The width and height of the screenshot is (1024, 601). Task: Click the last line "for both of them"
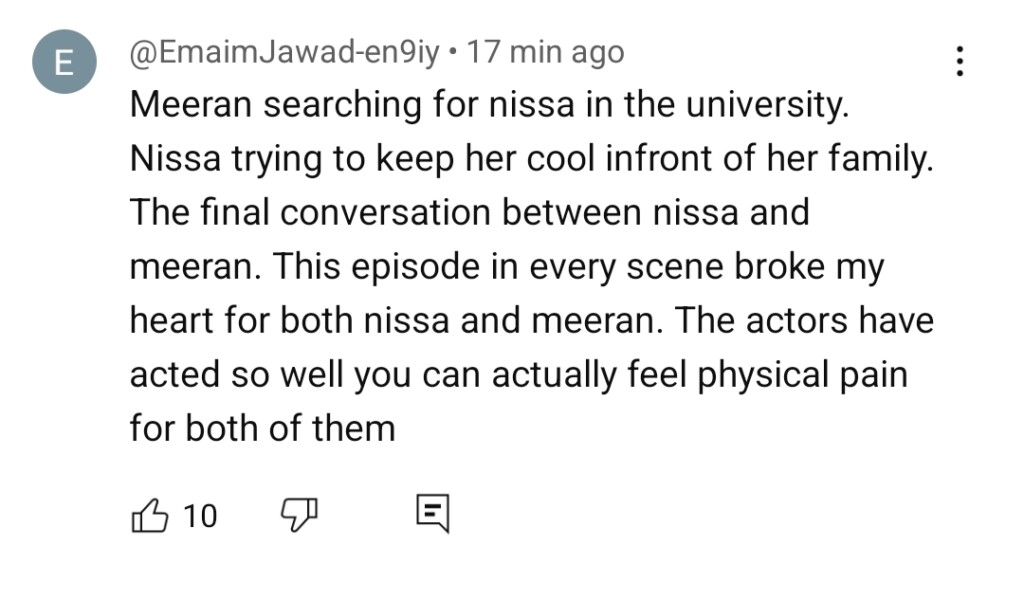coord(262,429)
